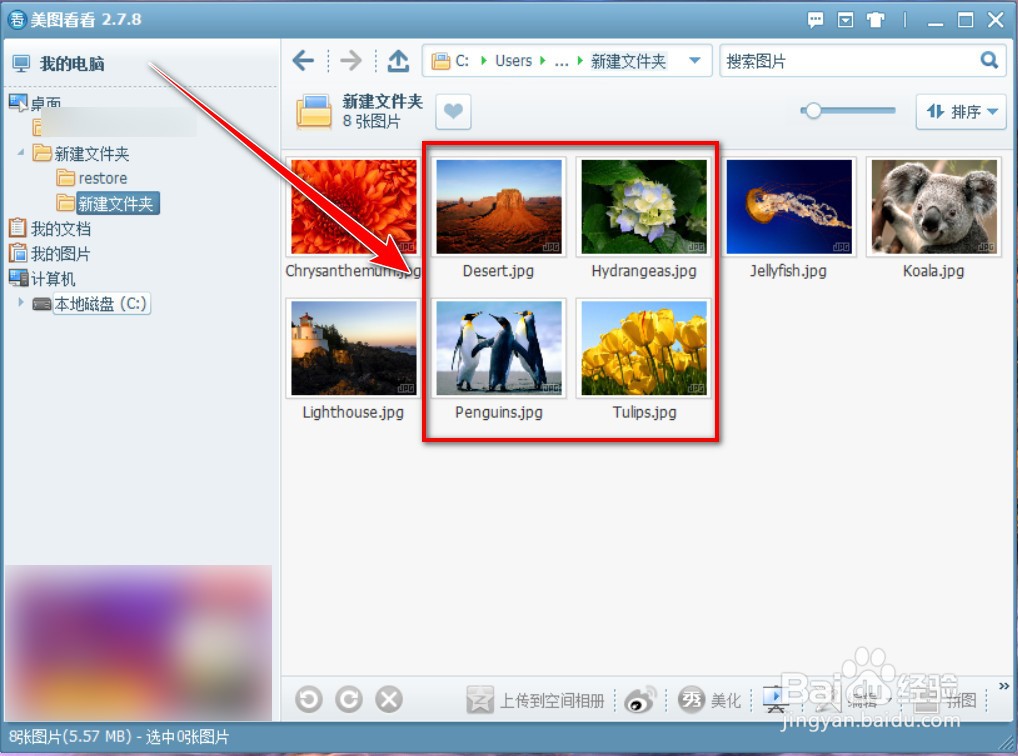Click the Users segment in the address bar
Screen dimensions: 1018x756
click(x=514, y=61)
